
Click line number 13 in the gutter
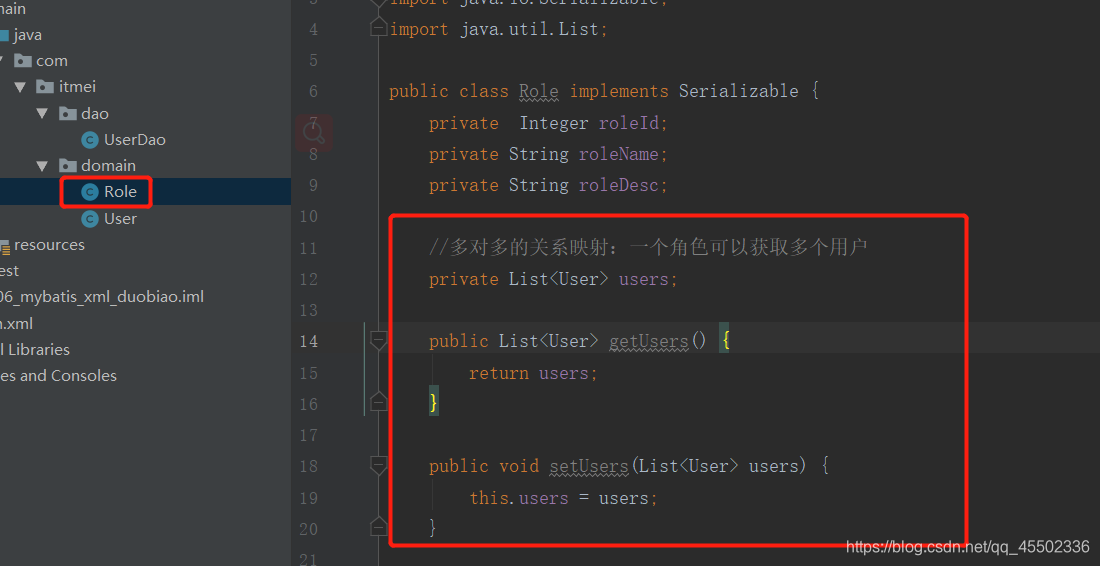click(x=308, y=310)
